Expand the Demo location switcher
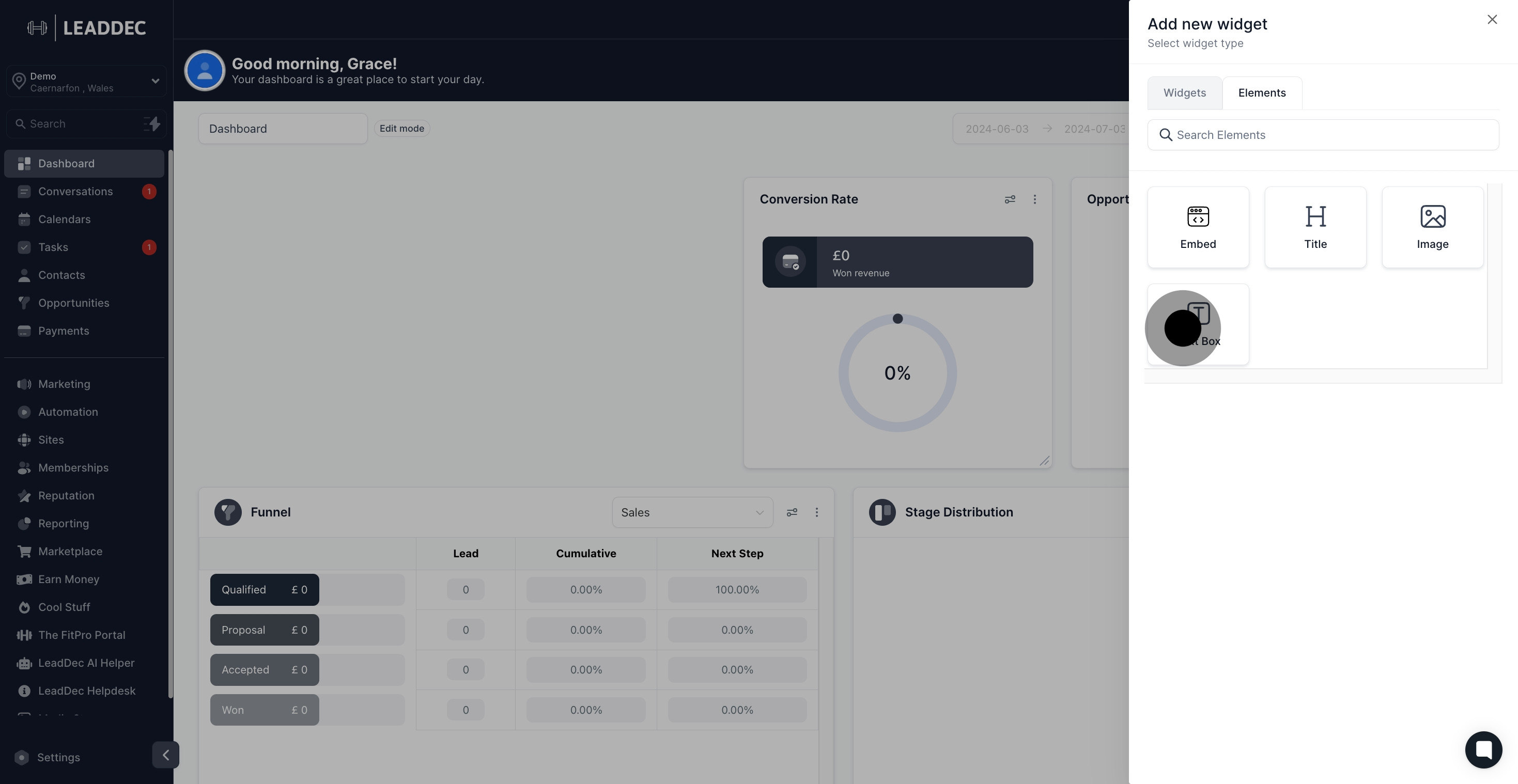 click(x=87, y=81)
